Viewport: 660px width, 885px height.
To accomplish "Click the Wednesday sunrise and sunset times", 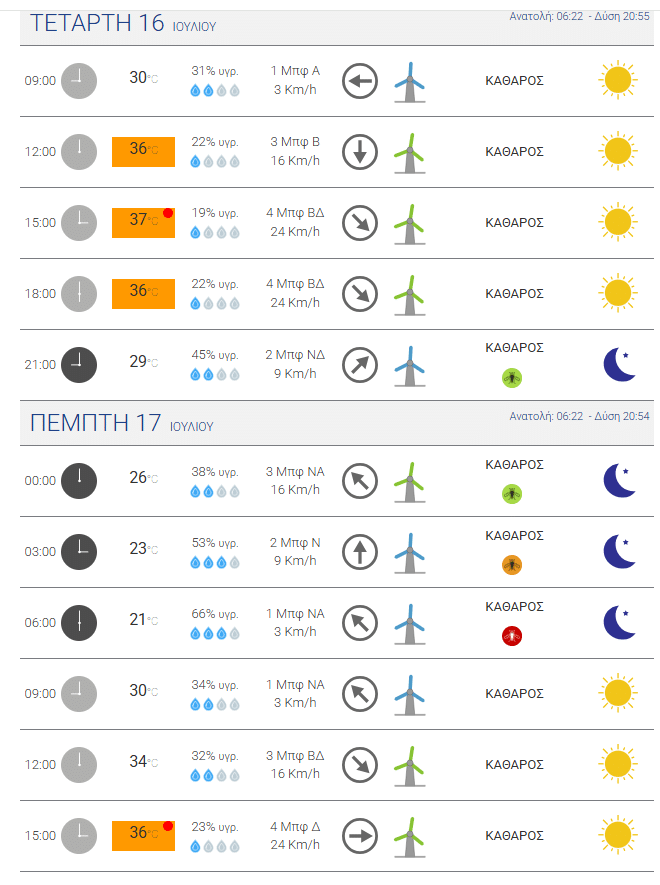I will [x=579, y=16].
